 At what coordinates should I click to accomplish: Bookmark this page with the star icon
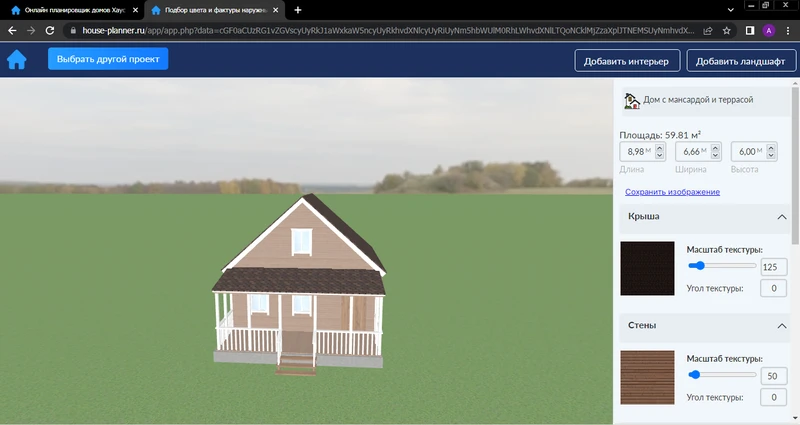(x=728, y=31)
